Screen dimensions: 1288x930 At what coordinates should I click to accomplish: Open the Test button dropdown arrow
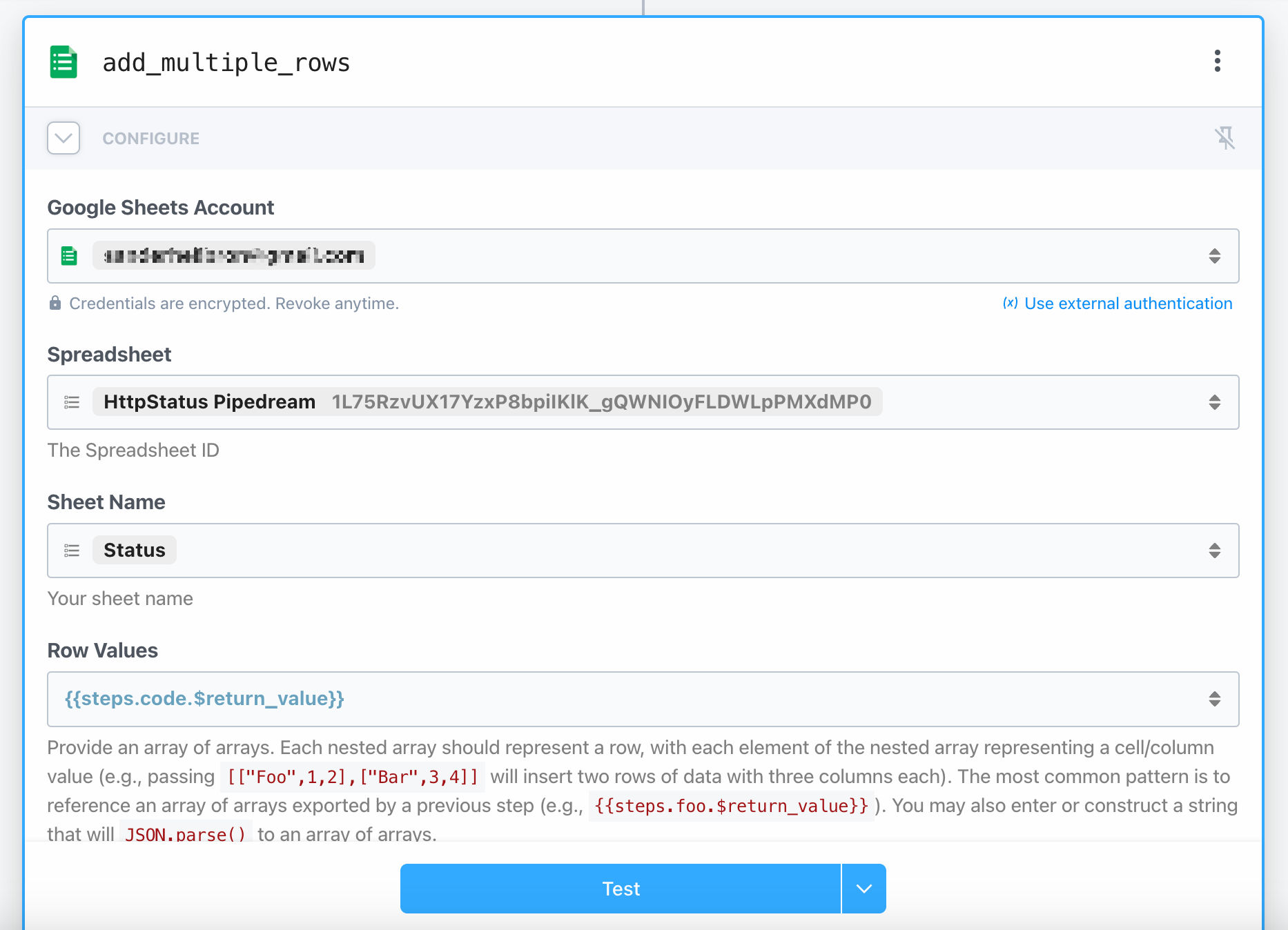[864, 889]
